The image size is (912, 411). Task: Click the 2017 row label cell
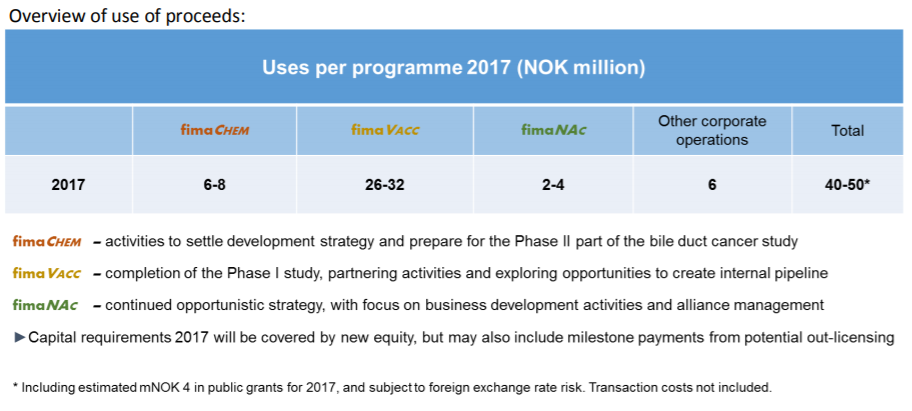[69, 185]
